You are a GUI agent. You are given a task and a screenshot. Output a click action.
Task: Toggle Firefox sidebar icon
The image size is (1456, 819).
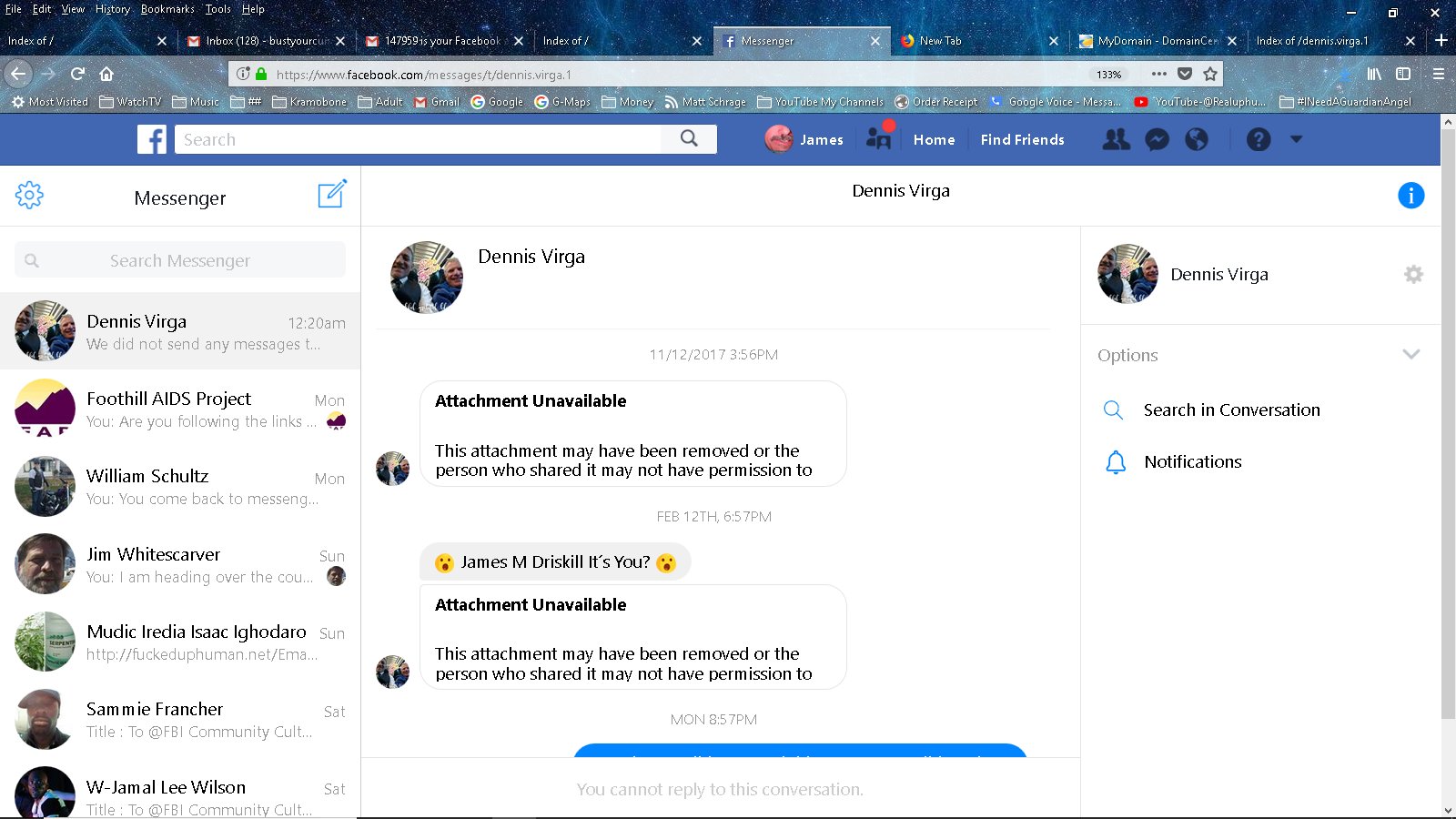tap(1403, 74)
